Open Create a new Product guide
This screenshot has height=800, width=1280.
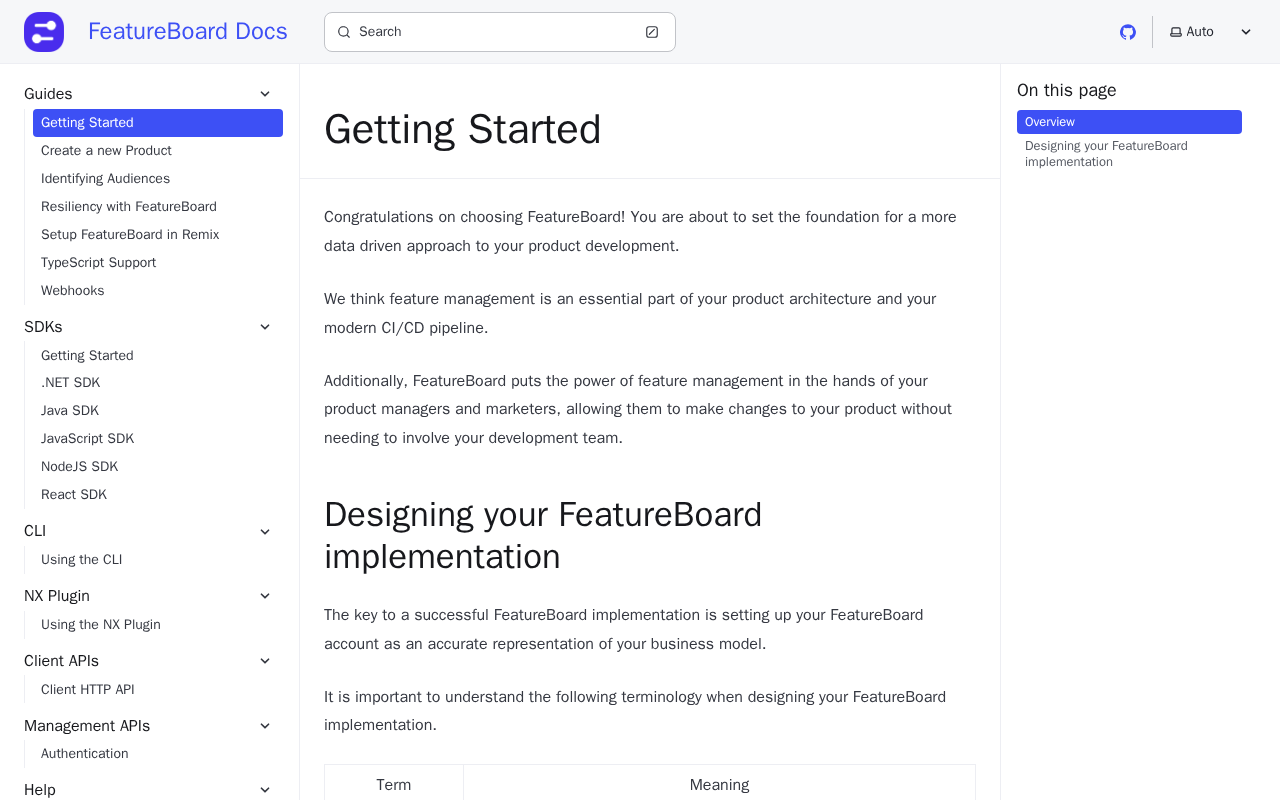tap(106, 151)
